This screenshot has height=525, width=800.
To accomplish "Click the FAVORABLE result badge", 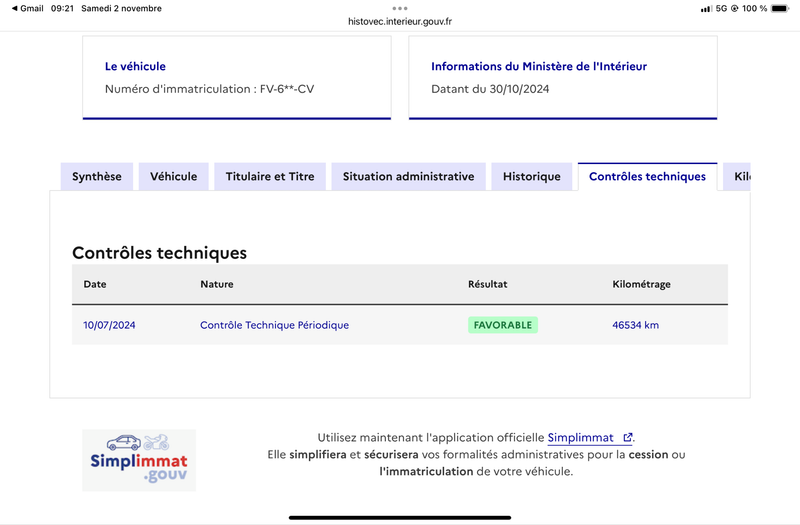I will coord(503,325).
